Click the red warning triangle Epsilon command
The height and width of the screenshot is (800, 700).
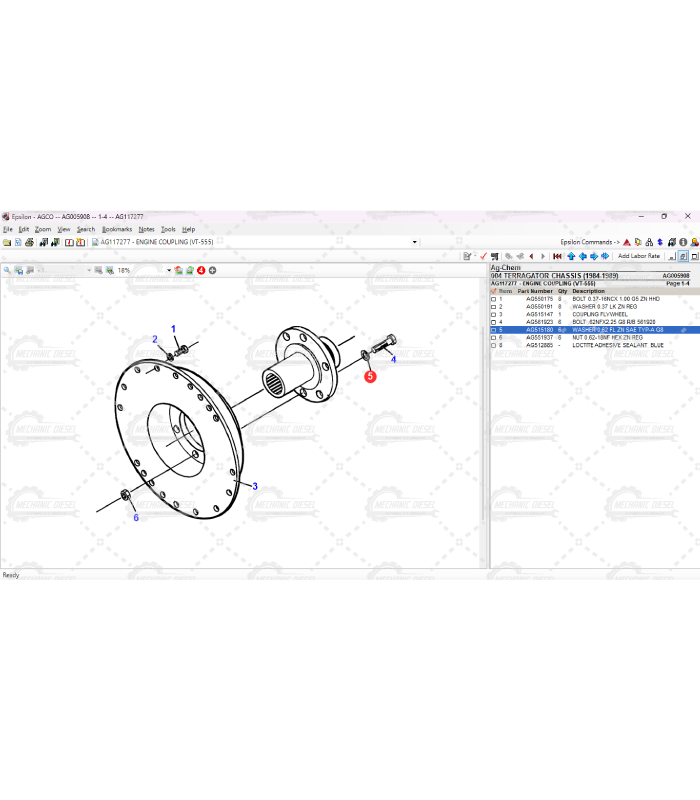pos(627,242)
